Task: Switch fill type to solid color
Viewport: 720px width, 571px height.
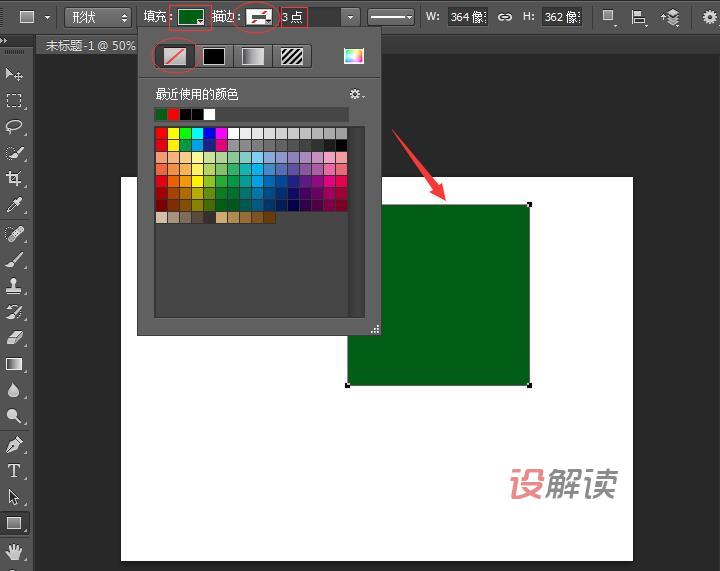Action: pos(214,56)
